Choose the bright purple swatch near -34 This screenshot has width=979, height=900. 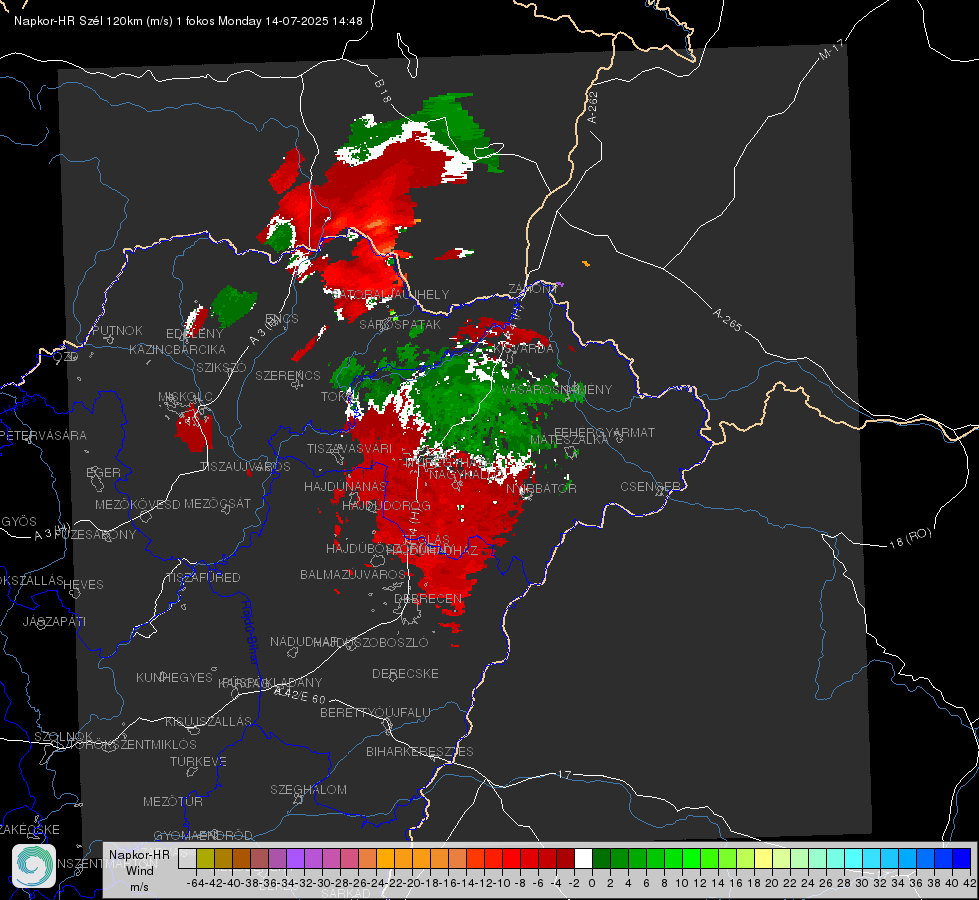pos(295,858)
